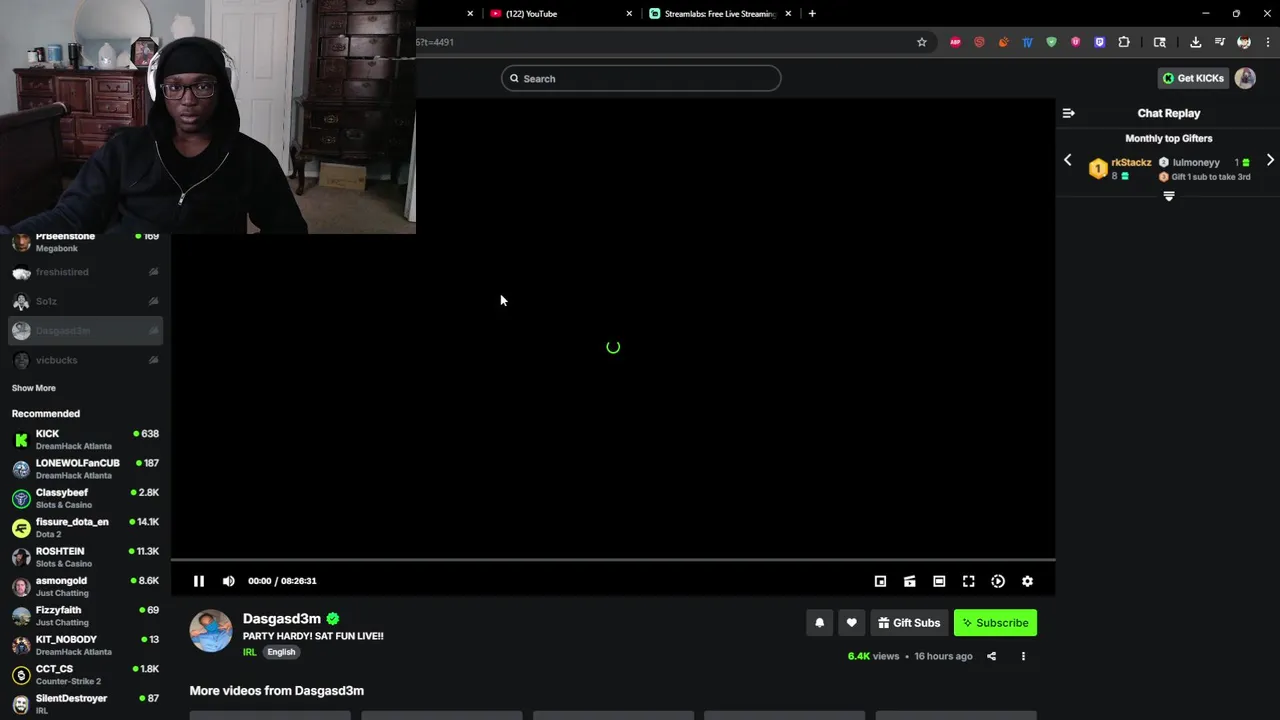Open the ABP Adblock Plus extension
This screenshot has width=1280, height=720.
[x=955, y=42]
